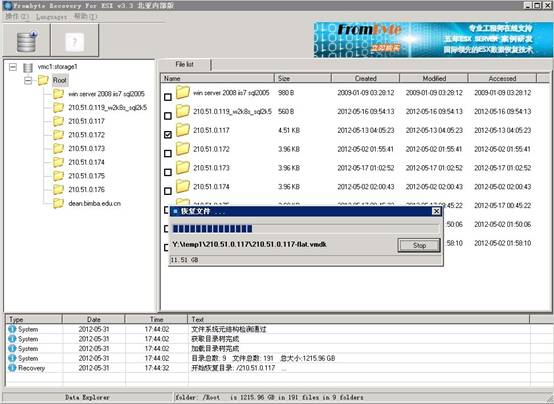The height and width of the screenshot is (404, 554).
Task: Click the 210.51.0.117 folder icon in file list
Action: click(183, 130)
